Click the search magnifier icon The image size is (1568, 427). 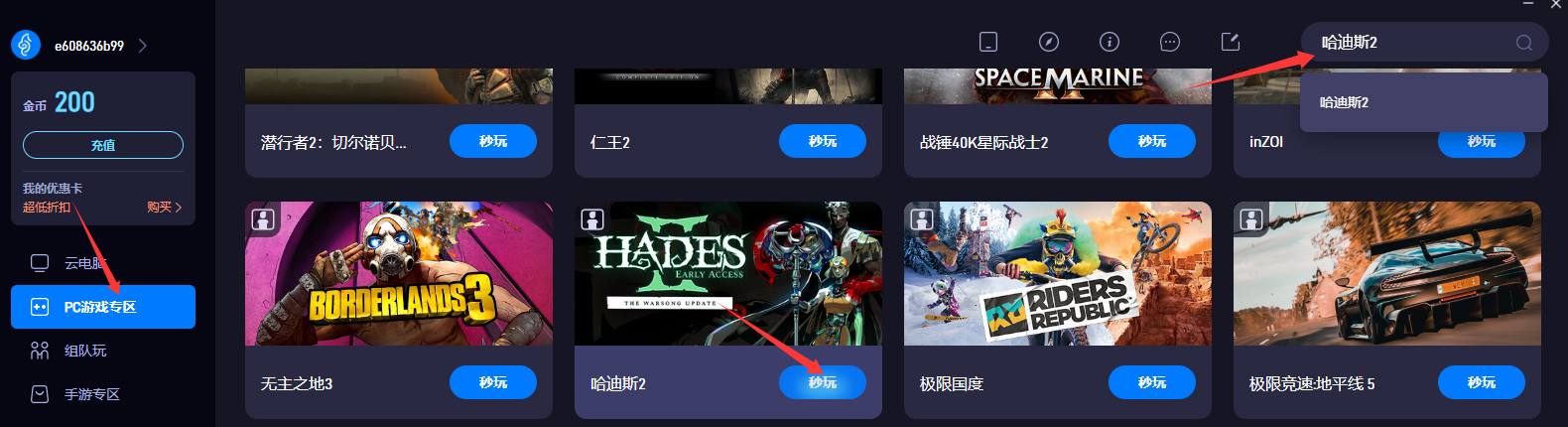pos(1524,43)
